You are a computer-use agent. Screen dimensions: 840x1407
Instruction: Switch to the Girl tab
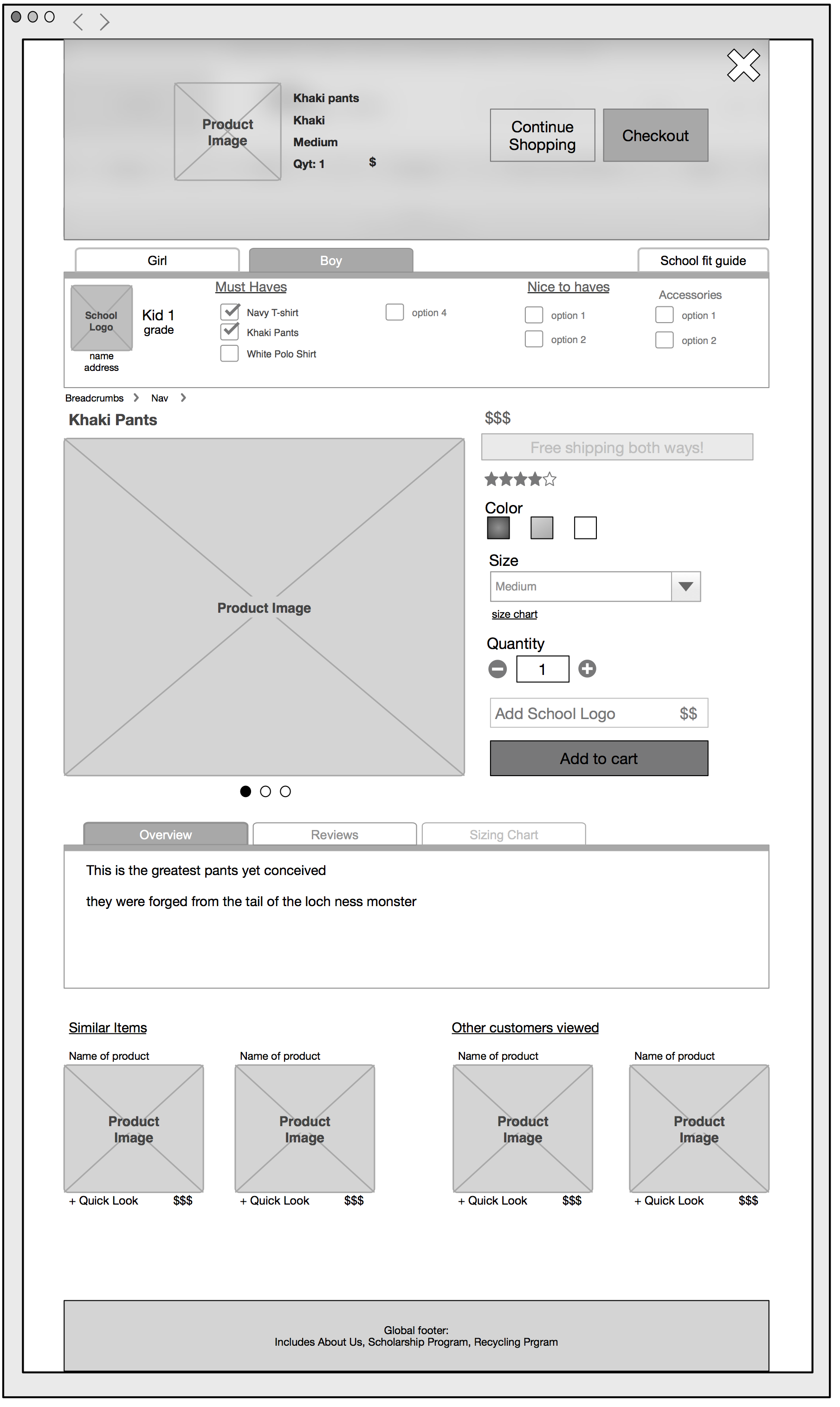(x=157, y=260)
